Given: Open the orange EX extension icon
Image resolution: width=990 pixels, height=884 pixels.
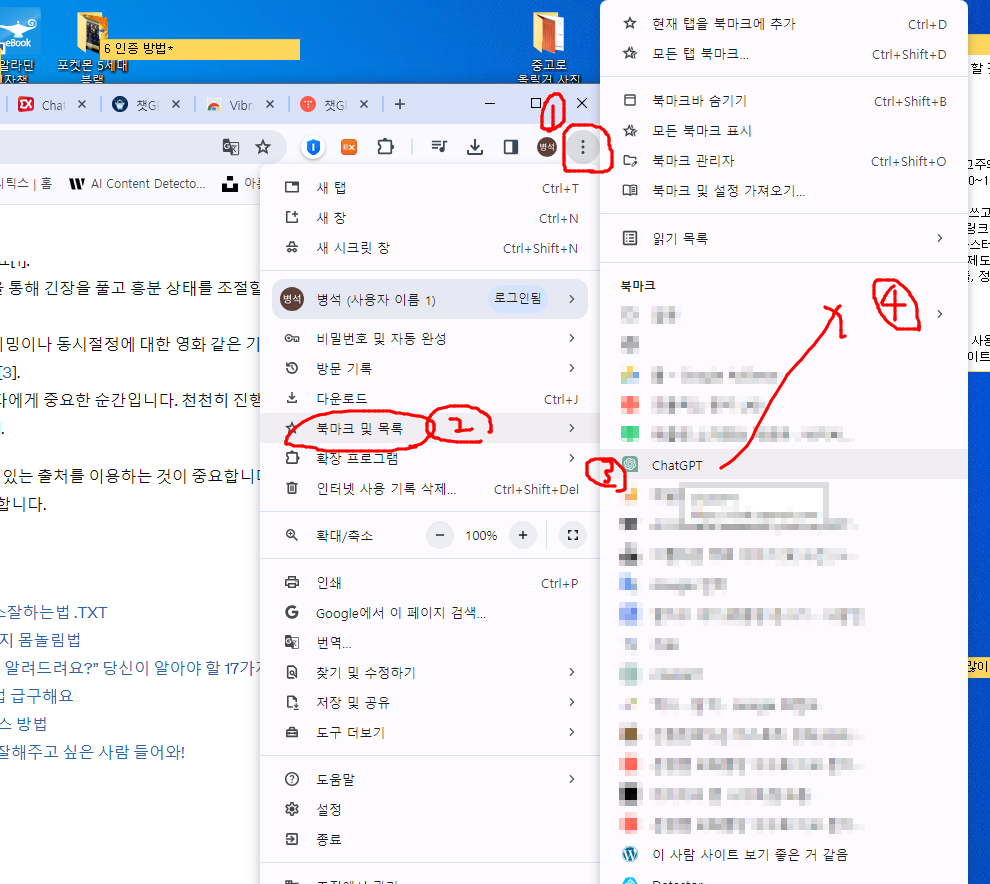Looking at the screenshot, I should click(x=349, y=148).
